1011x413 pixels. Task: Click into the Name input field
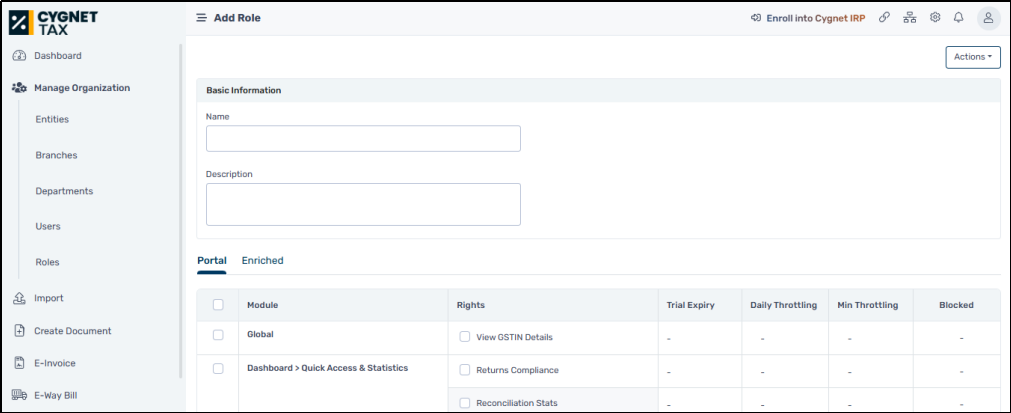363,139
